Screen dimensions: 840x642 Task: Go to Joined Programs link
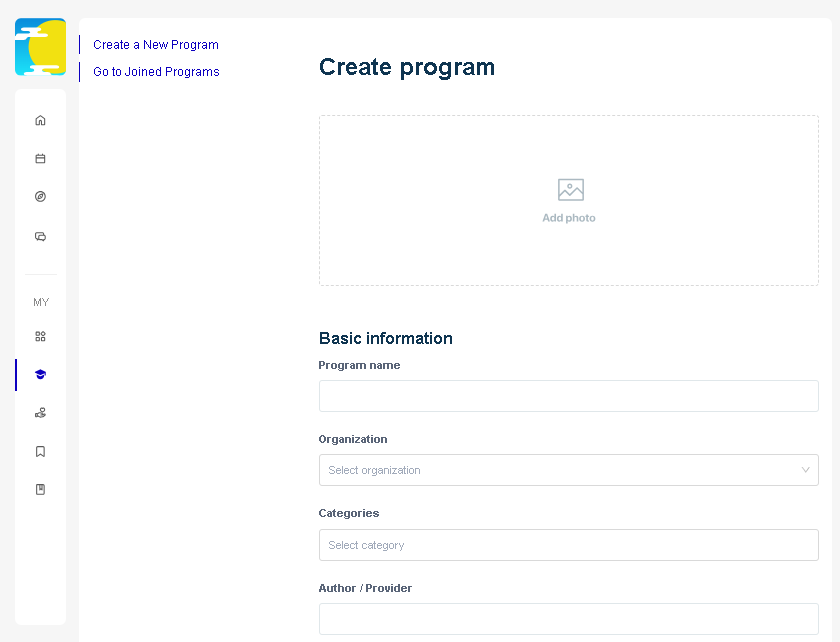tap(156, 72)
